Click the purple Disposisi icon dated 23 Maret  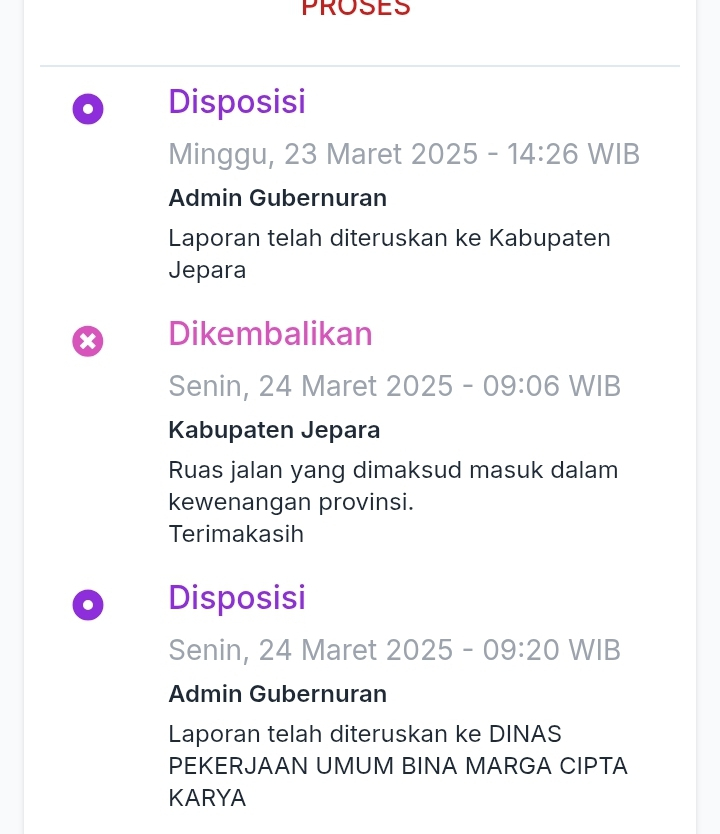tap(88, 108)
